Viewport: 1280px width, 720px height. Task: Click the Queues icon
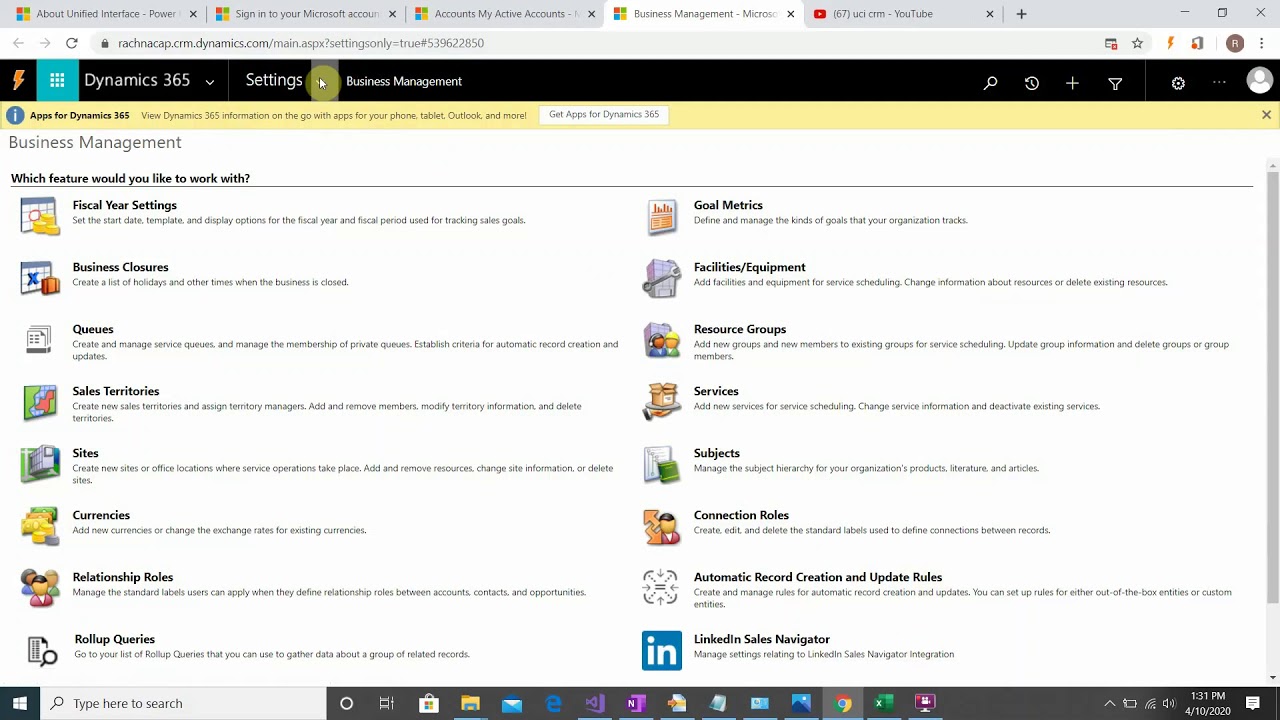point(38,340)
